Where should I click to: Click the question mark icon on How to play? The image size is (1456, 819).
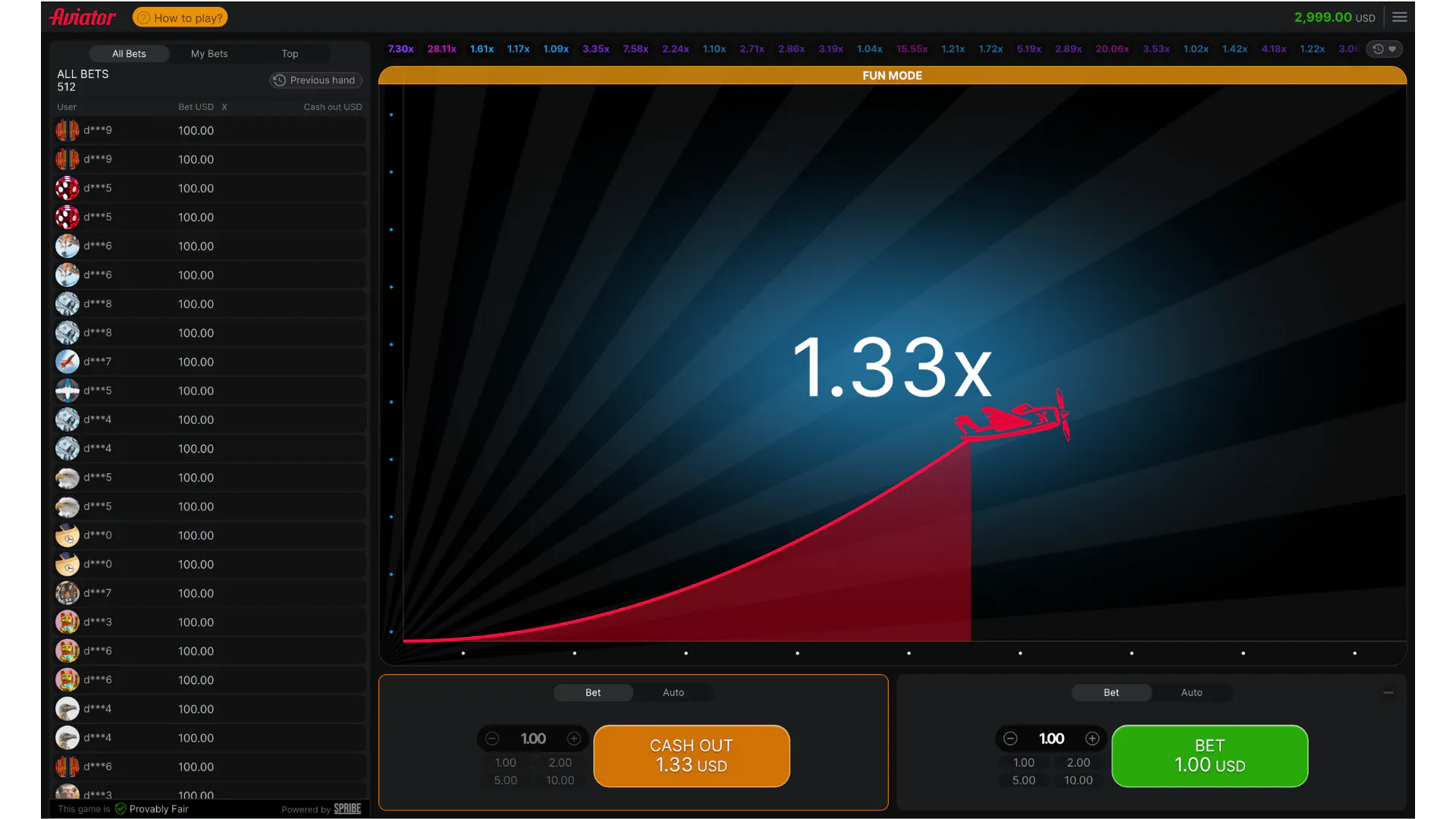[143, 17]
